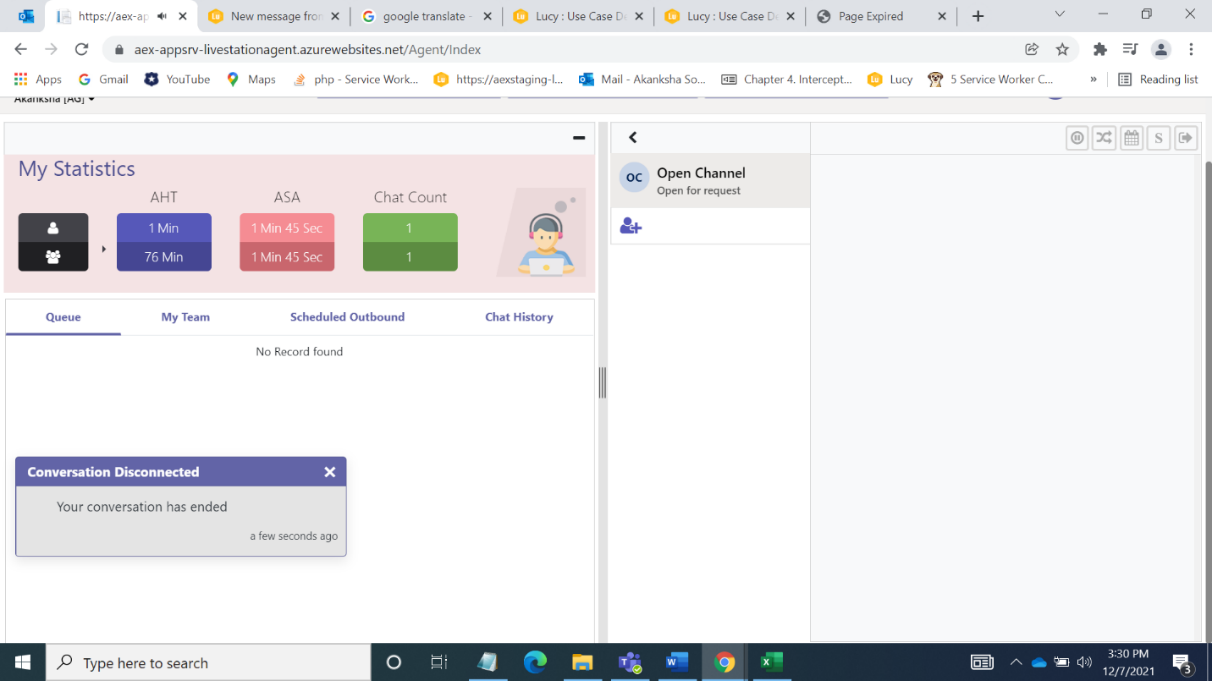Image resolution: width=1212 pixels, height=681 pixels.
Task: Click the single agent icon in My Statistics
Action: point(52,226)
